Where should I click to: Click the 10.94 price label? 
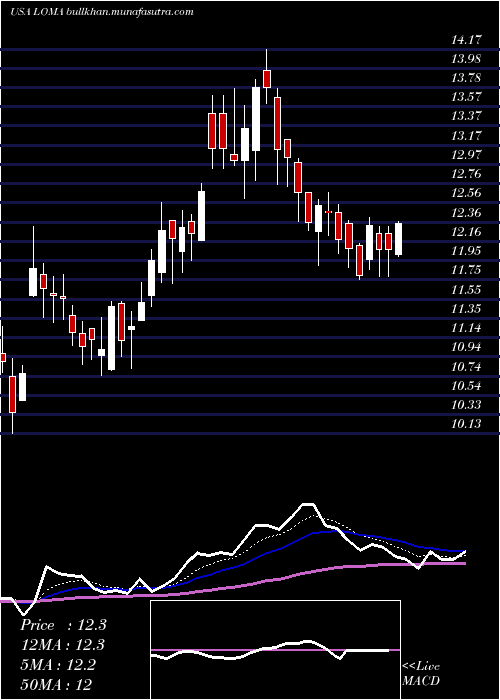click(466, 347)
